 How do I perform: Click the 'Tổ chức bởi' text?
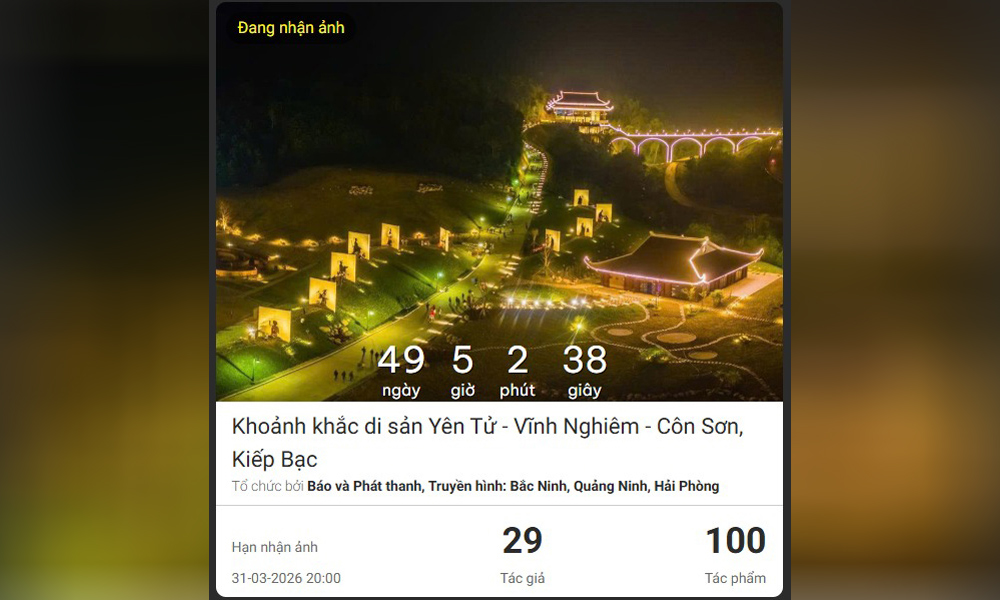(x=268, y=487)
